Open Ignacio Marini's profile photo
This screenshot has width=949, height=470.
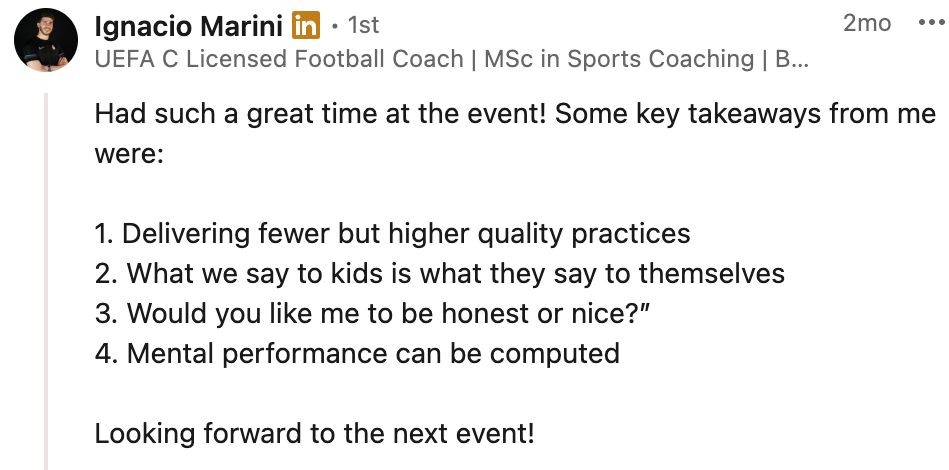pos(46,41)
